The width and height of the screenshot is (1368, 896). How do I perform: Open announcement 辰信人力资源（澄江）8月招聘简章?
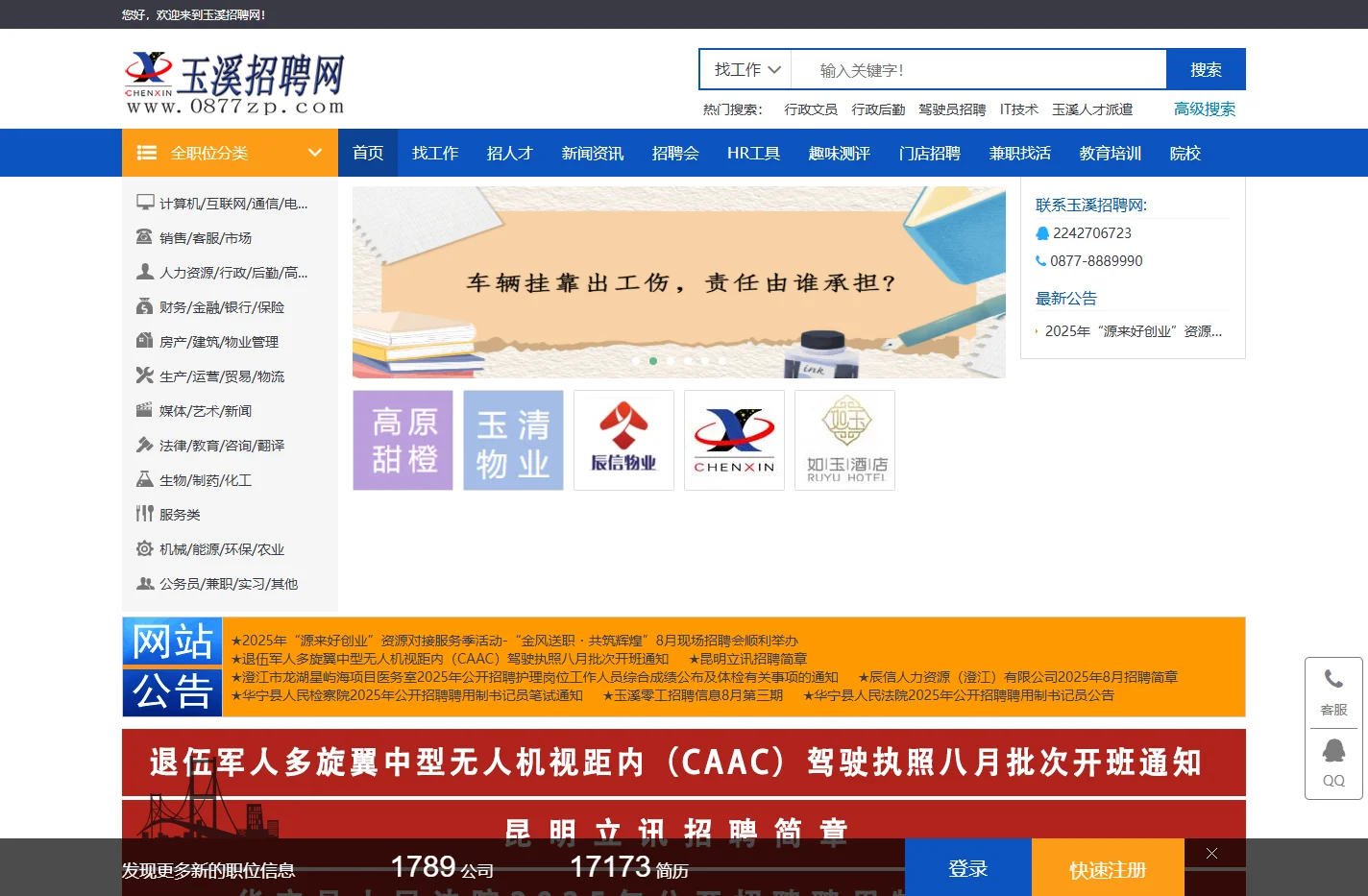(1018, 677)
